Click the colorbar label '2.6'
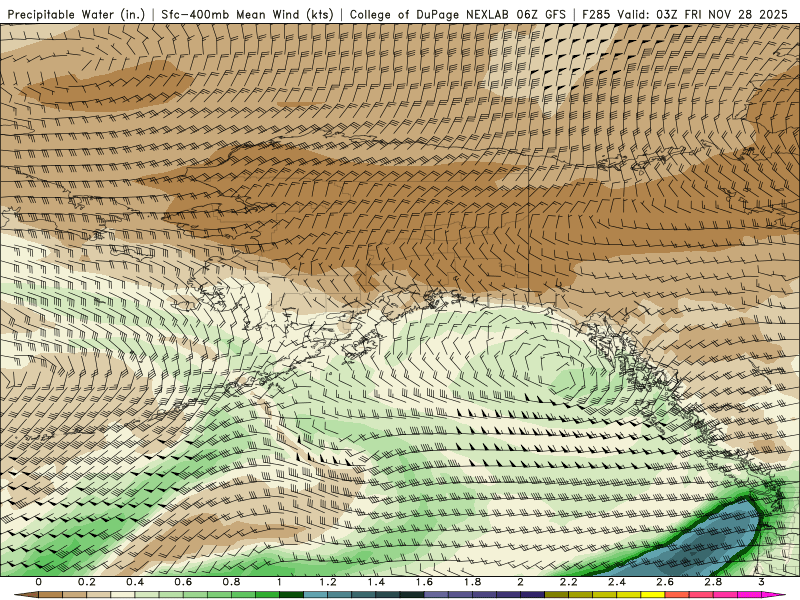 665,582
